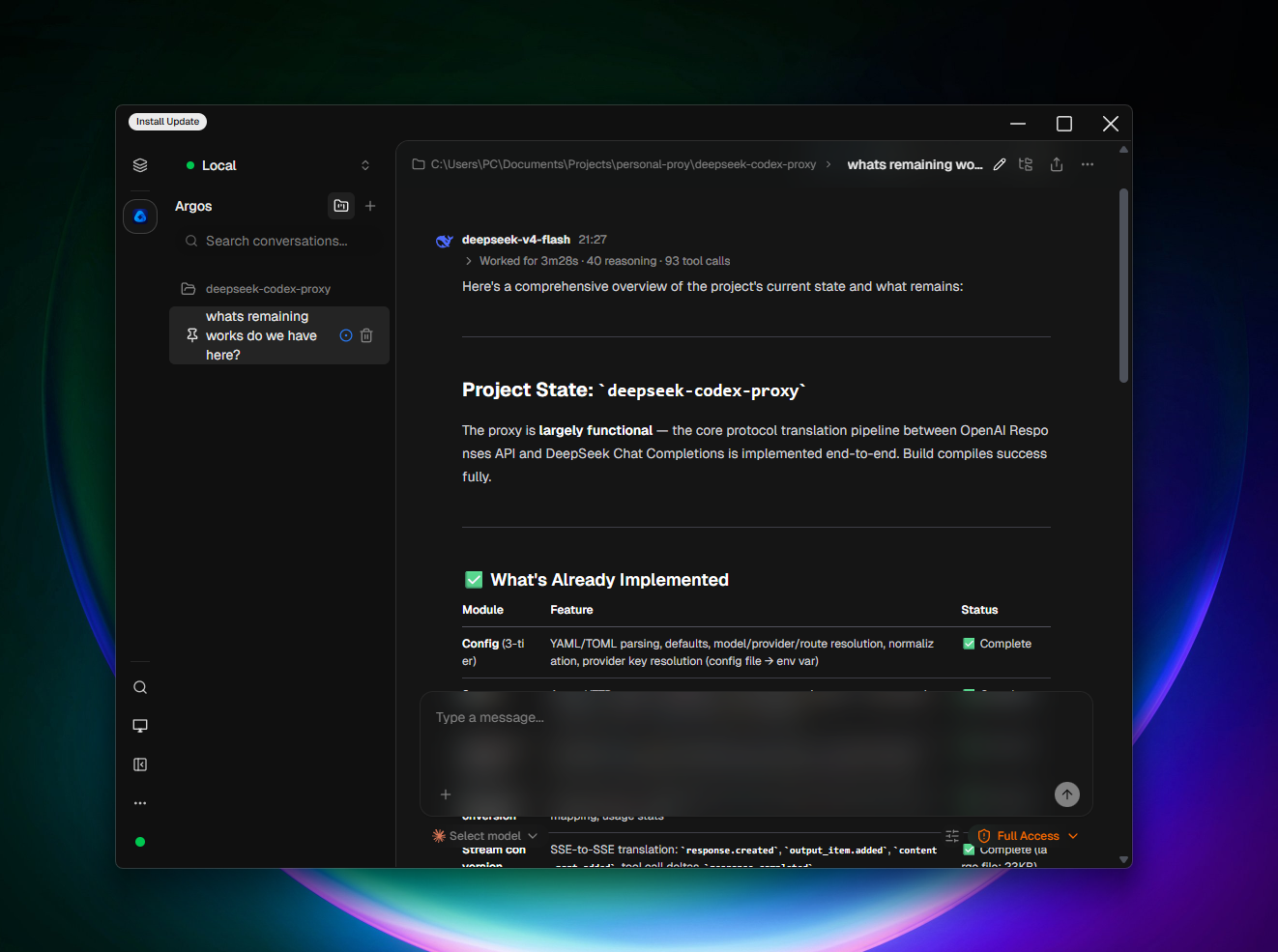Click the conversation title 'whats remaining wo...'

click(x=915, y=164)
